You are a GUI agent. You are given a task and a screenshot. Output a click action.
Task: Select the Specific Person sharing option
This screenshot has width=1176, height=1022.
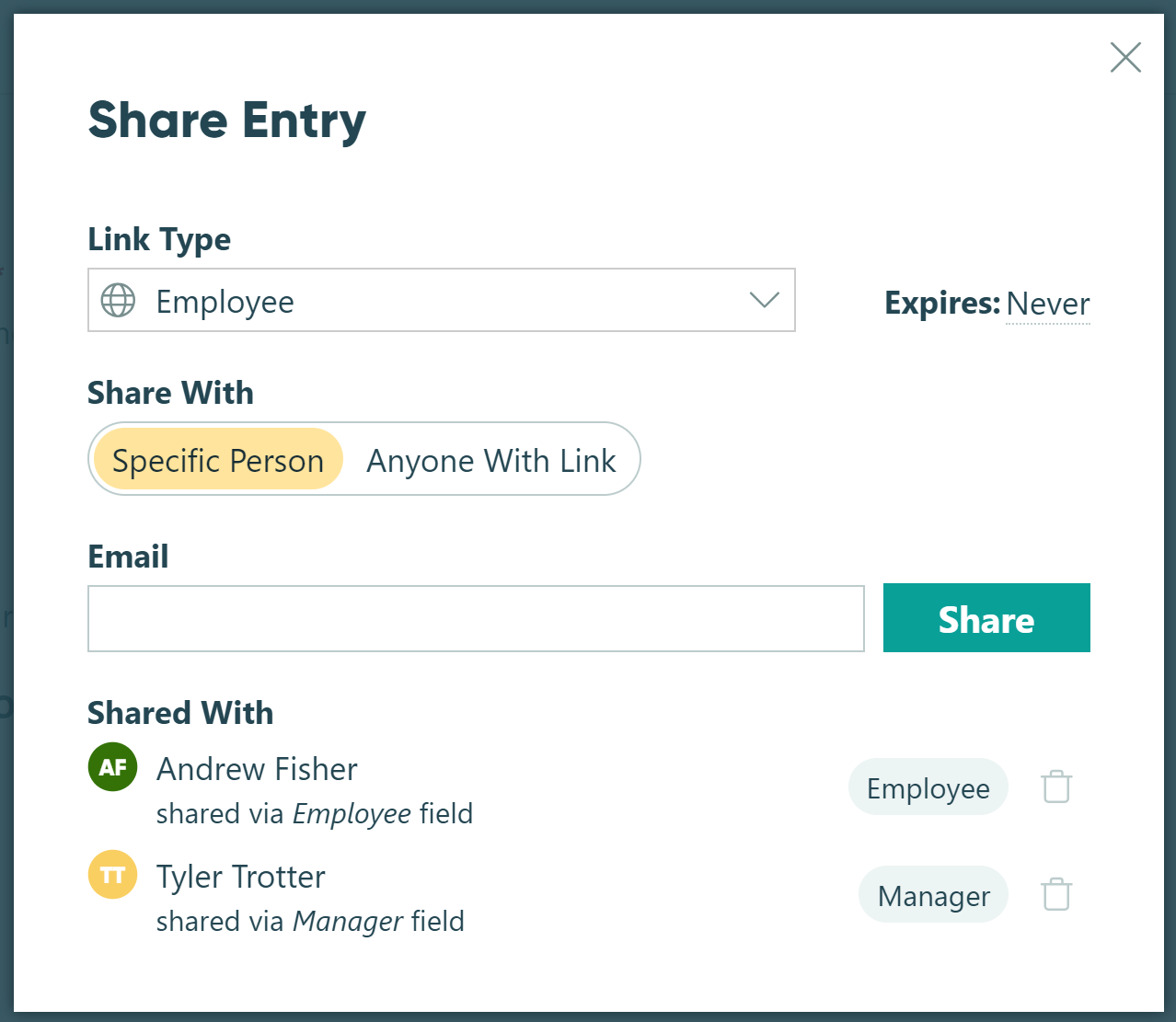[217, 460]
